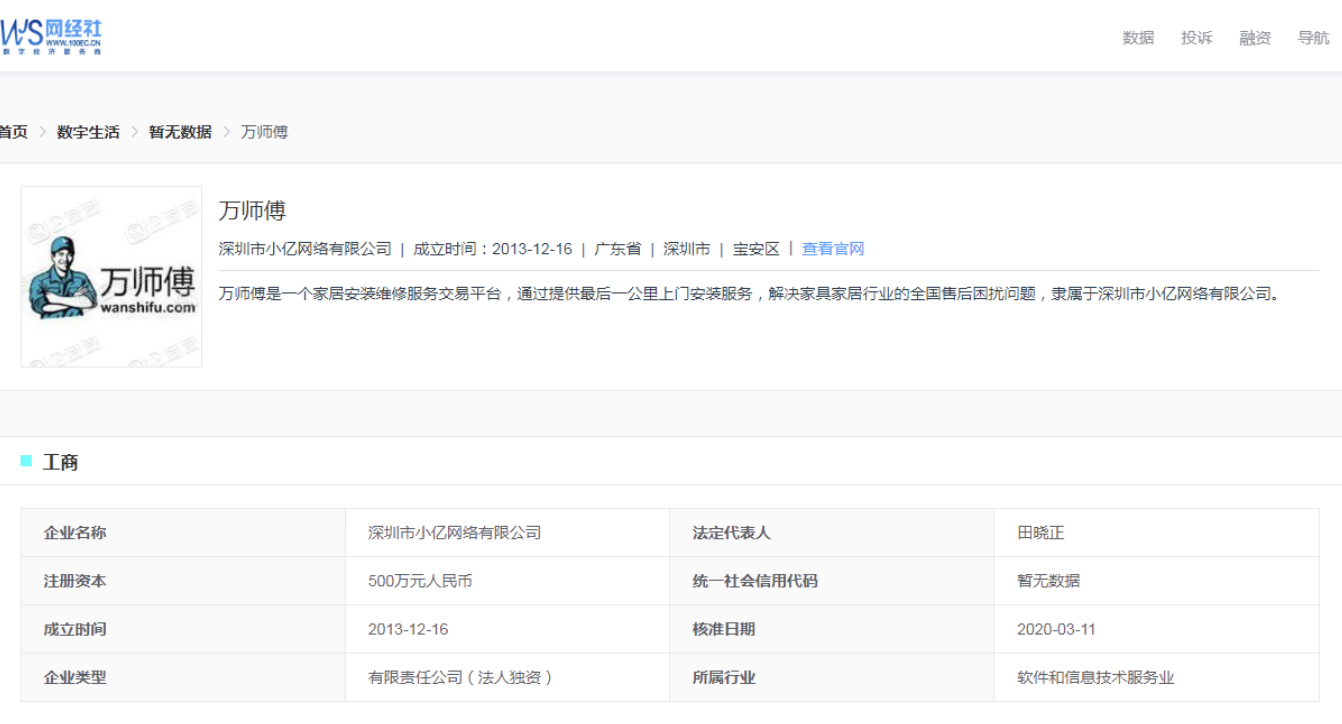Select company name in header line
Screen dimensions: 1342x724
tap(305, 249)
